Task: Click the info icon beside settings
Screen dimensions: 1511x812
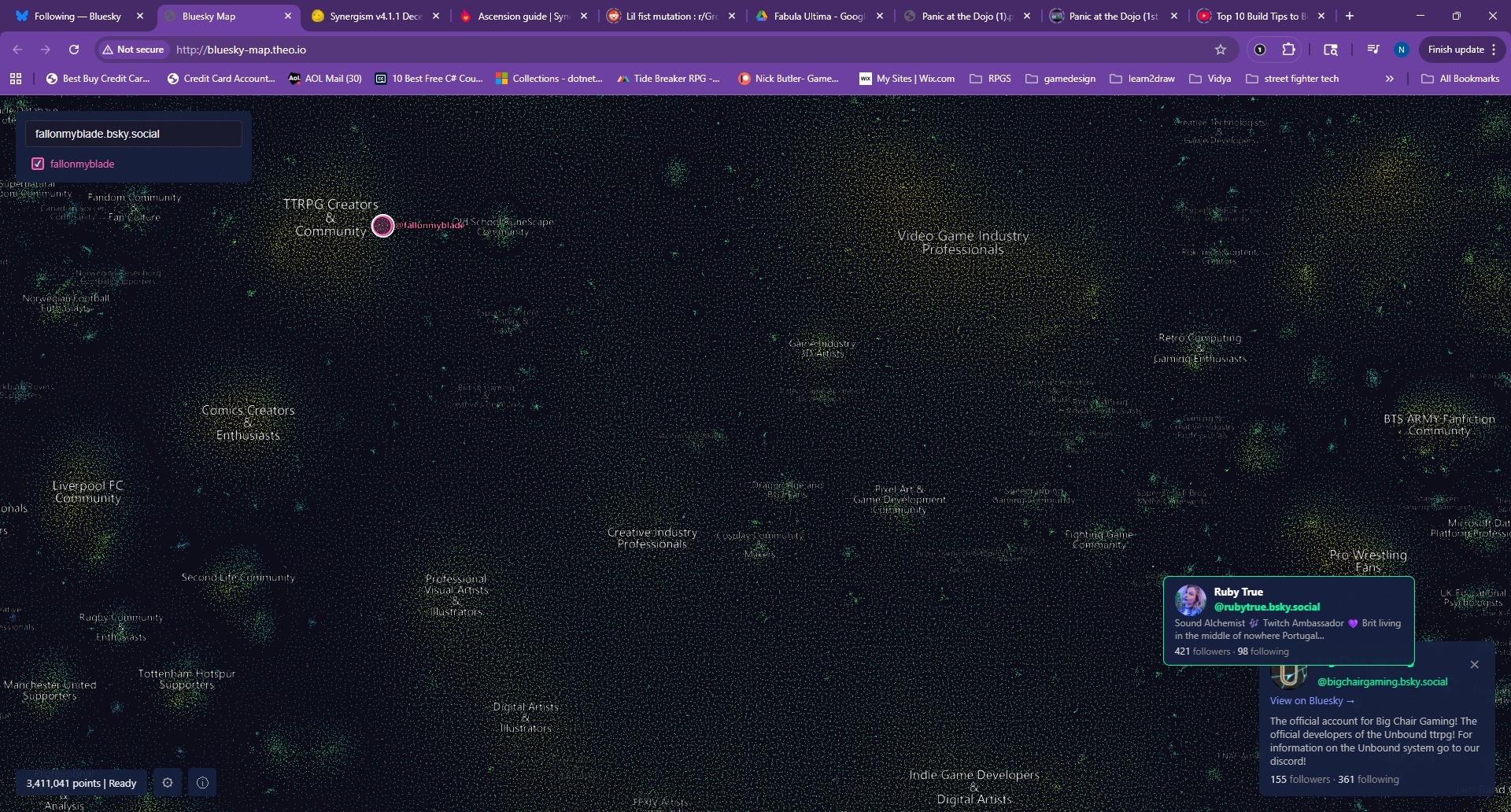Action: coord(202,783)
